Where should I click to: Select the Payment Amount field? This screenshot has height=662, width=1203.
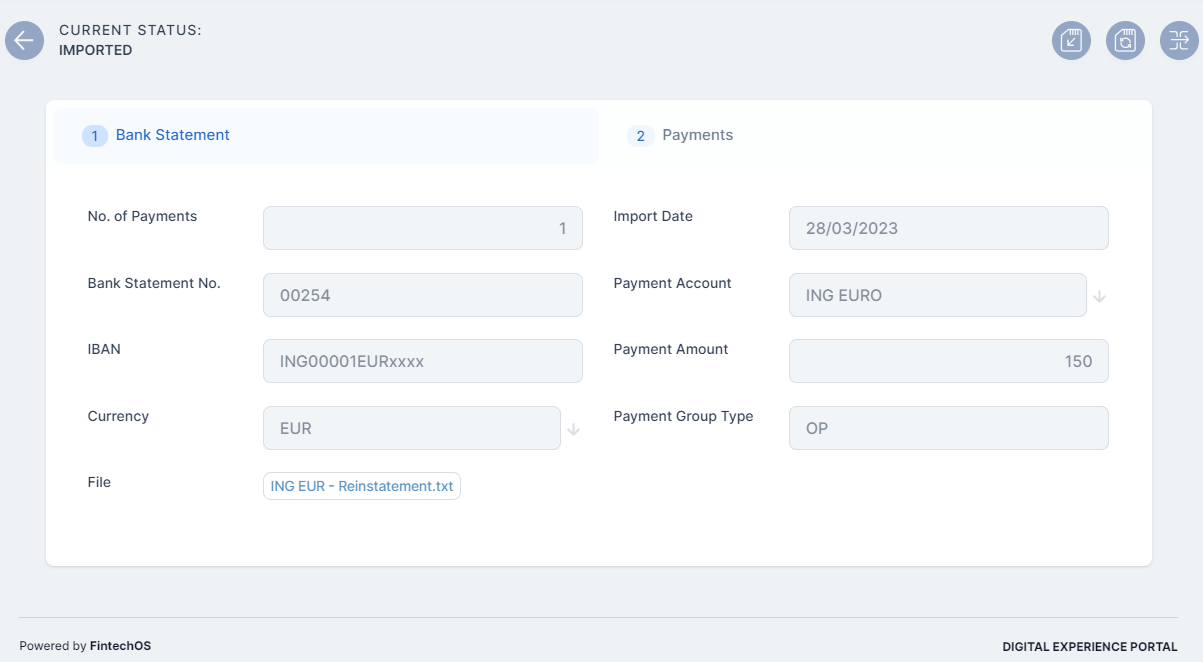tap(948, 361)
